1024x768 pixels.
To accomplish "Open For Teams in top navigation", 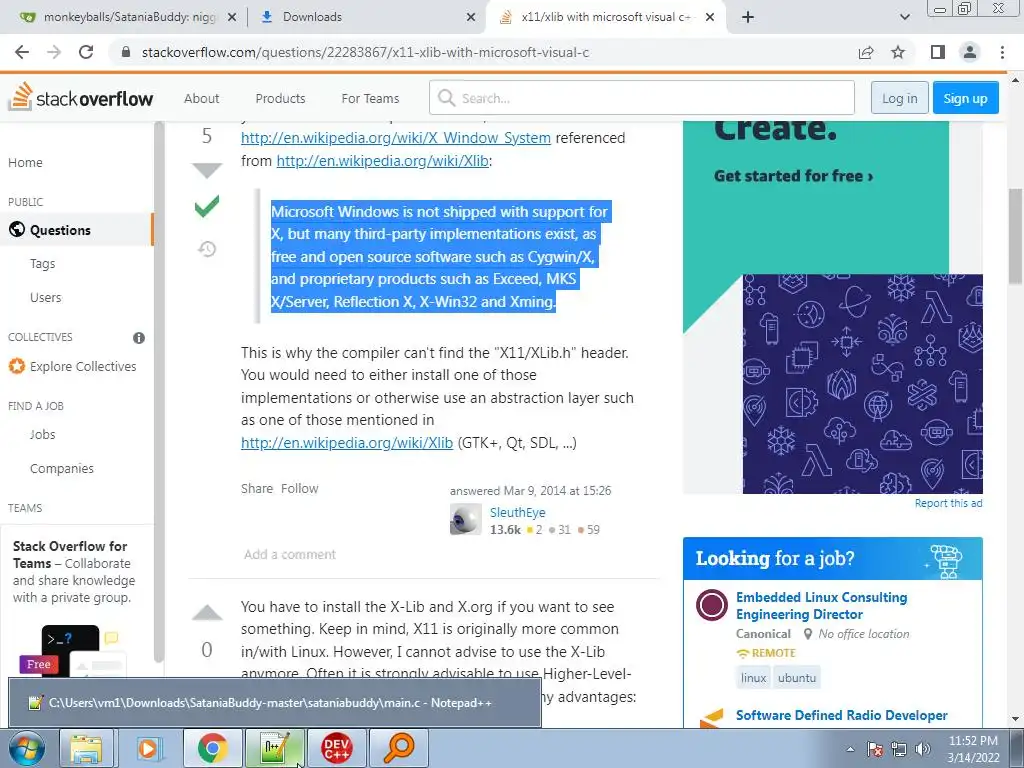I will [370, 99].
